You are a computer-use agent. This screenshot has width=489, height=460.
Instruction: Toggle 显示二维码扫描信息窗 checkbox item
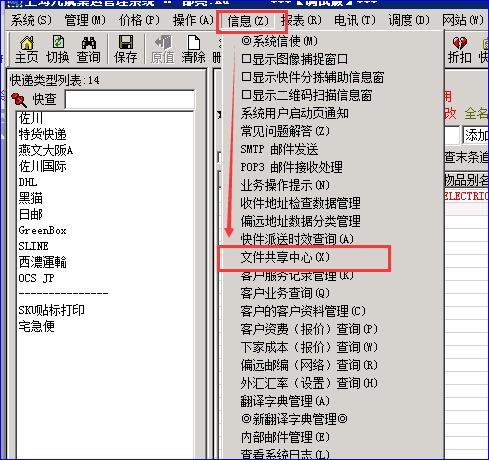coord(307,95)
